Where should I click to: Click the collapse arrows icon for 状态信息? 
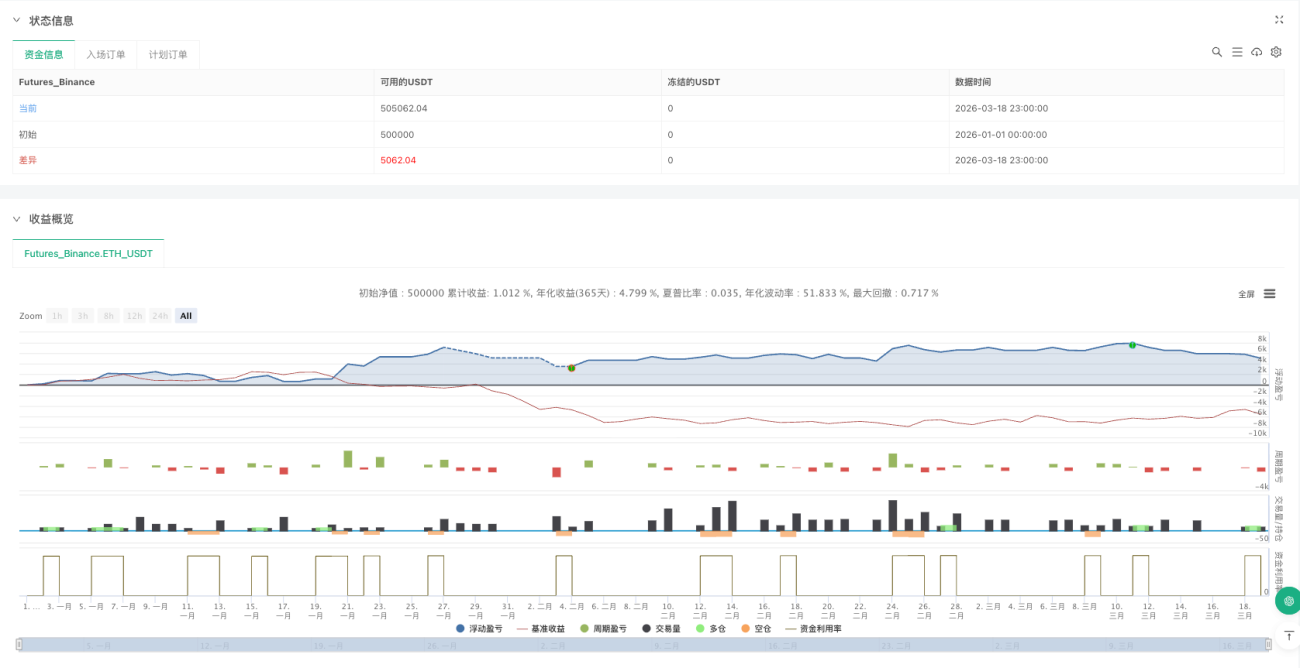click(x=1279, y=20)
